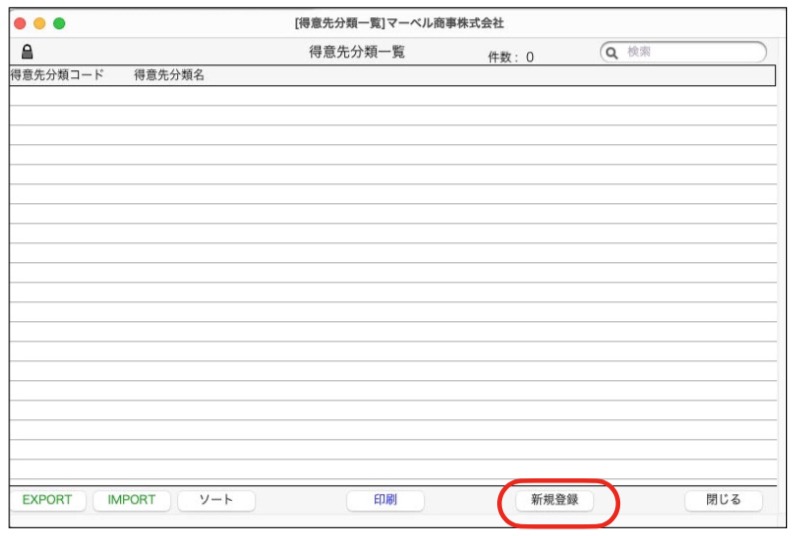
Task: Select the 得意先分類名 column header
Action: (x=169, y=75)
